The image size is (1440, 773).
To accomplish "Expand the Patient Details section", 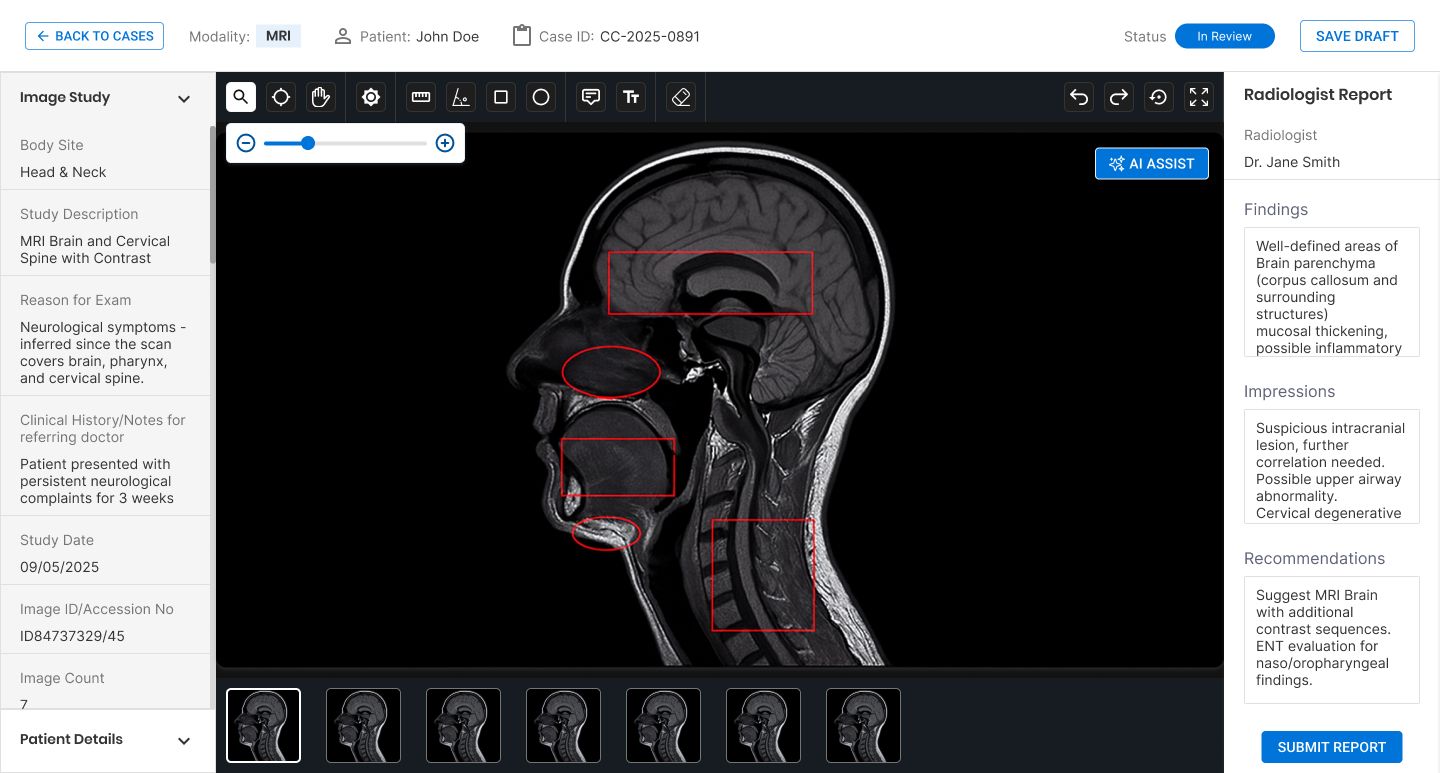I will tap(184, 740).
